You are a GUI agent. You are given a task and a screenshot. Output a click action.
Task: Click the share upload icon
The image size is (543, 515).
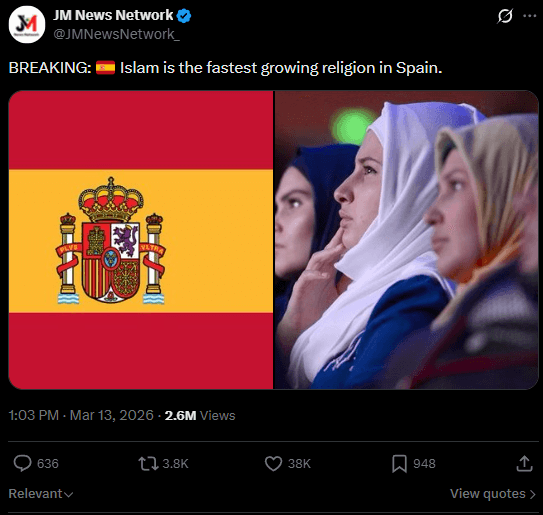524,463
